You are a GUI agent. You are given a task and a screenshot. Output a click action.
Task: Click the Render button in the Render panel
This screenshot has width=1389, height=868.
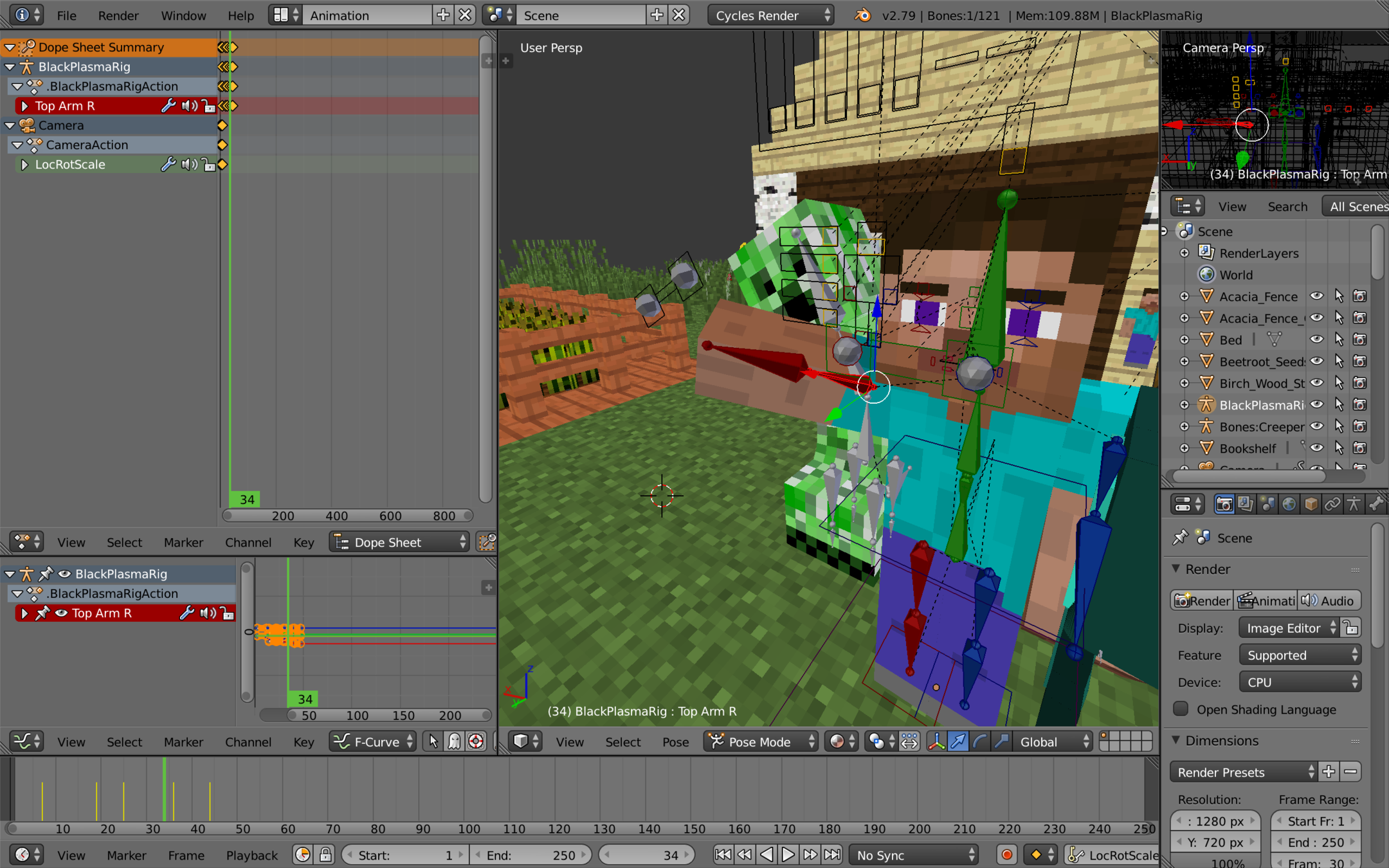click(1201, 601)
